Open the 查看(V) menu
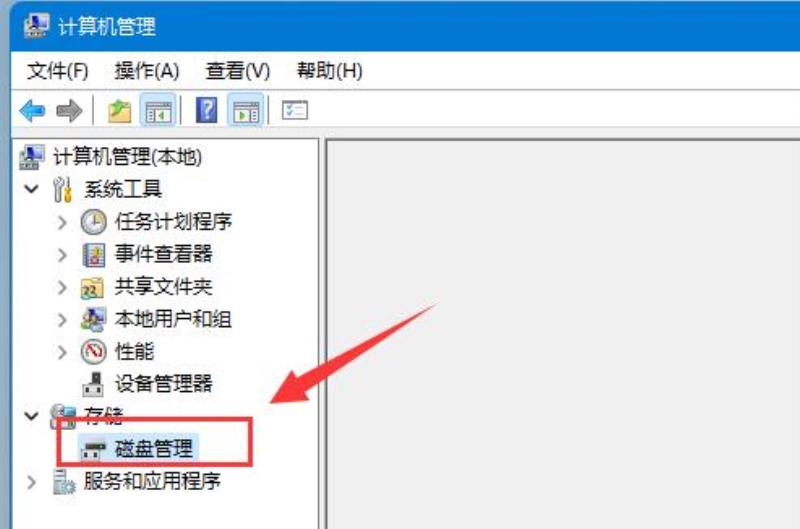 click(x=238, y=70)
